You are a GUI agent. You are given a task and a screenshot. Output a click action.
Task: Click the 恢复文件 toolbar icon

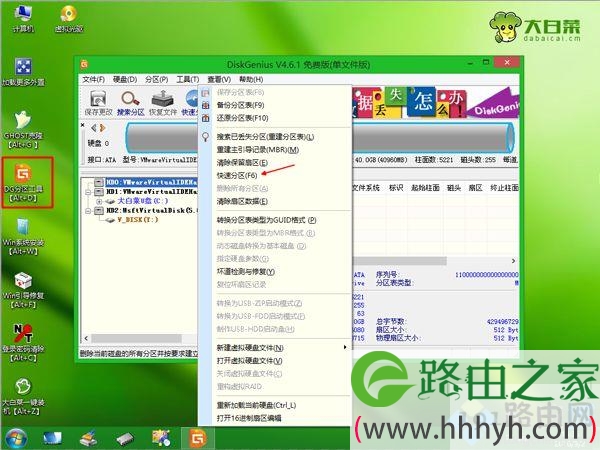[163, 103]
